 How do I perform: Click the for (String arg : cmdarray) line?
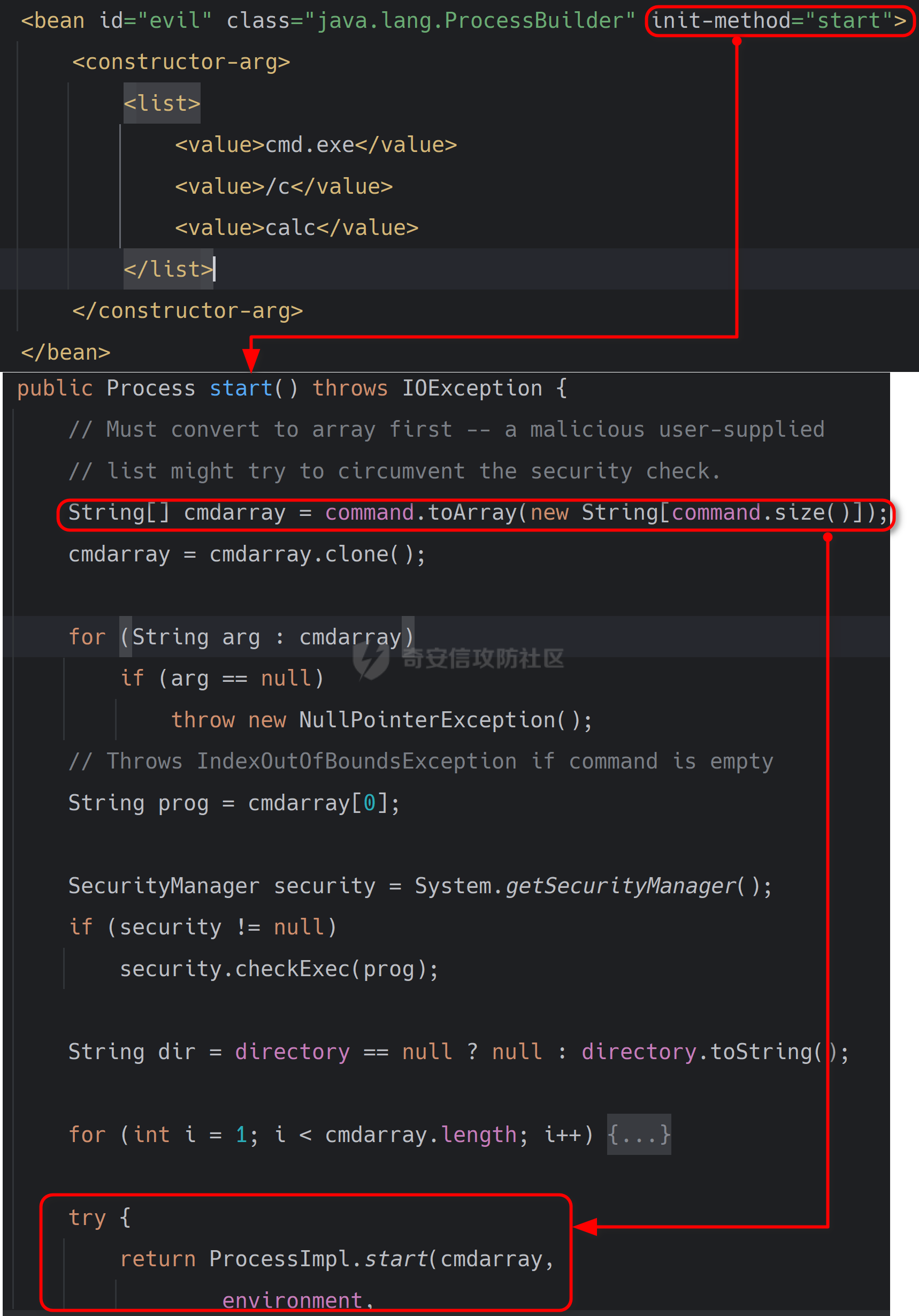pyautogui.click(x=241, y=637)
